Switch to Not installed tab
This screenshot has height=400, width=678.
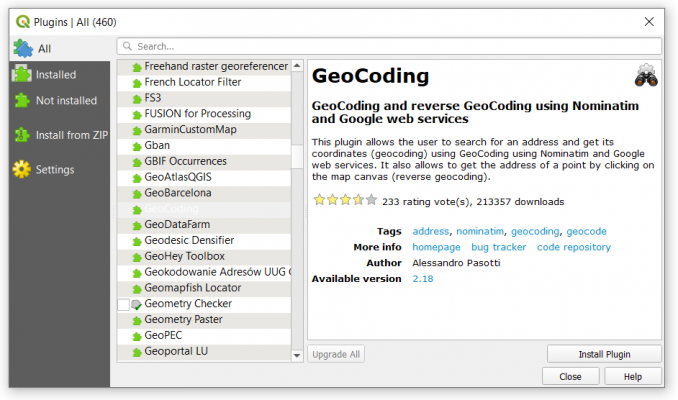tap(60, 100)
